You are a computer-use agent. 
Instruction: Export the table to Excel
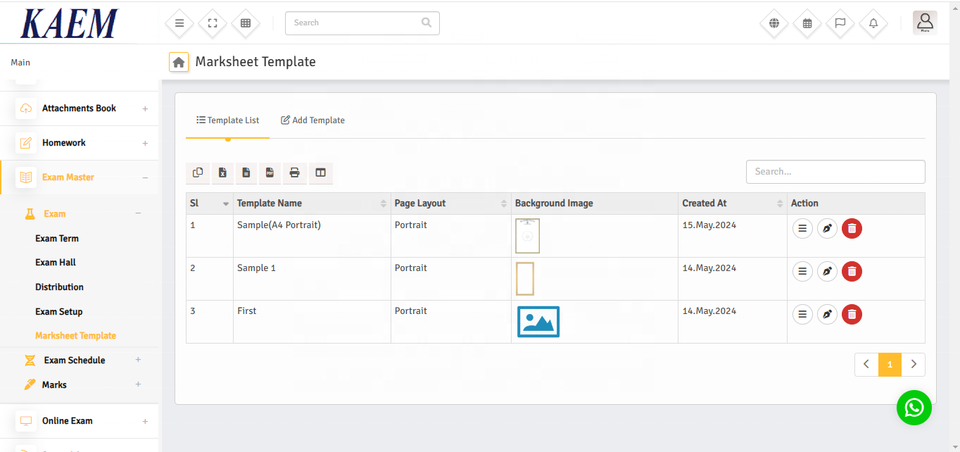tap(222, 173)
